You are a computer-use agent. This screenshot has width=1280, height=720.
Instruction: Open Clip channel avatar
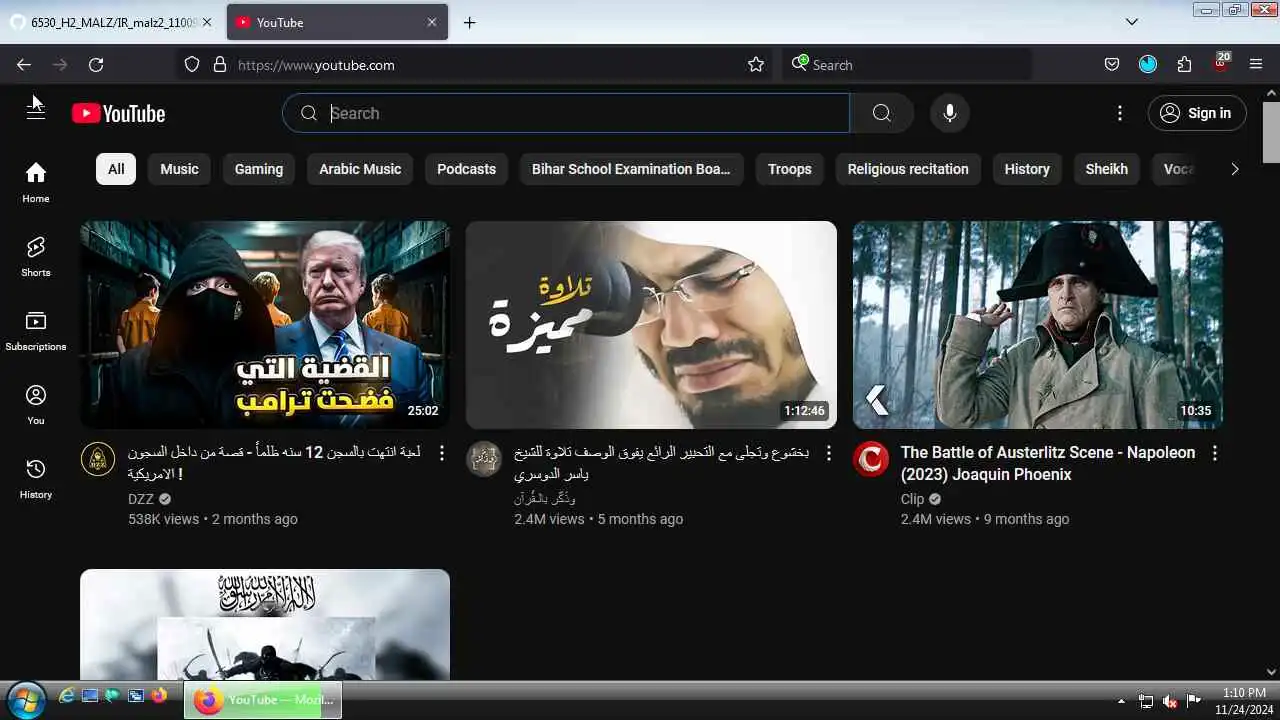pyautogui.click(x=871, y=459)
